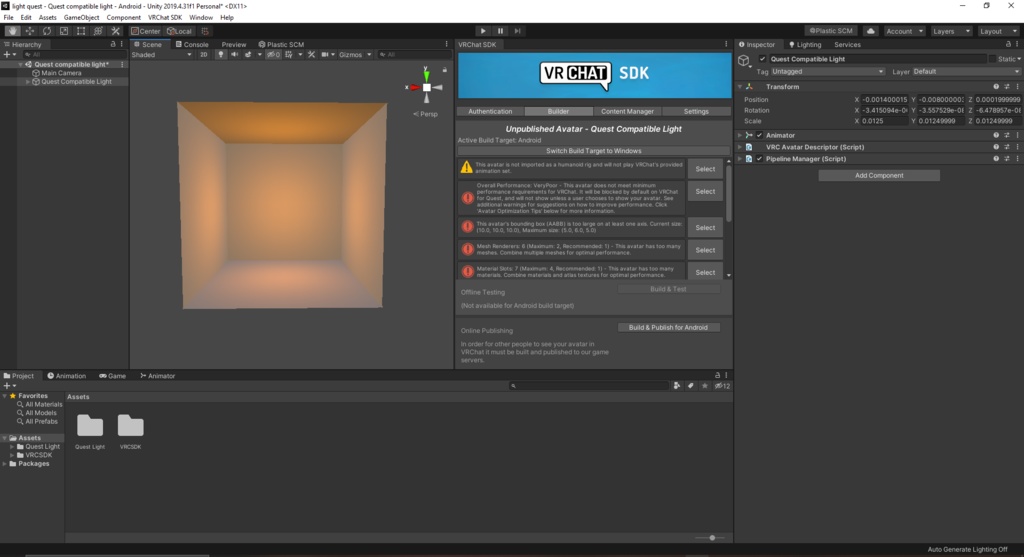Screen dimensions: 1024x557
Task: Open Animator component preset settings icon
Action: (1006, 135)
